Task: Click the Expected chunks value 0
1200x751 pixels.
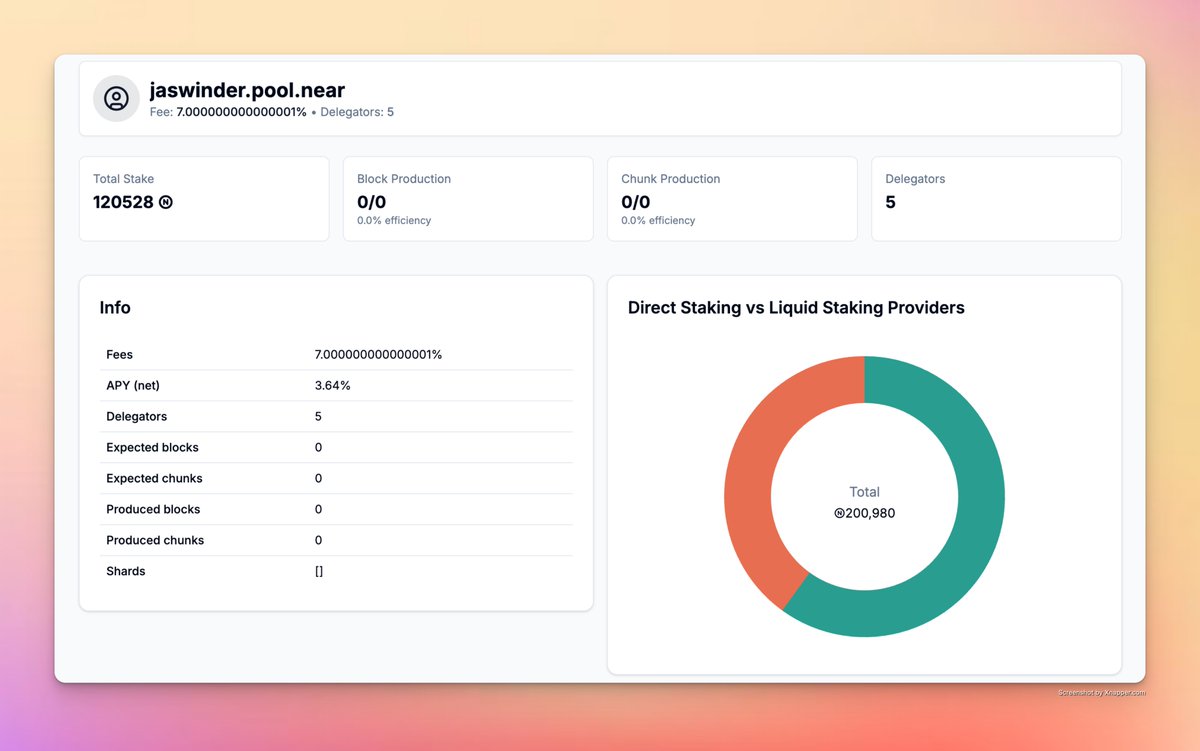Action: 318,478
